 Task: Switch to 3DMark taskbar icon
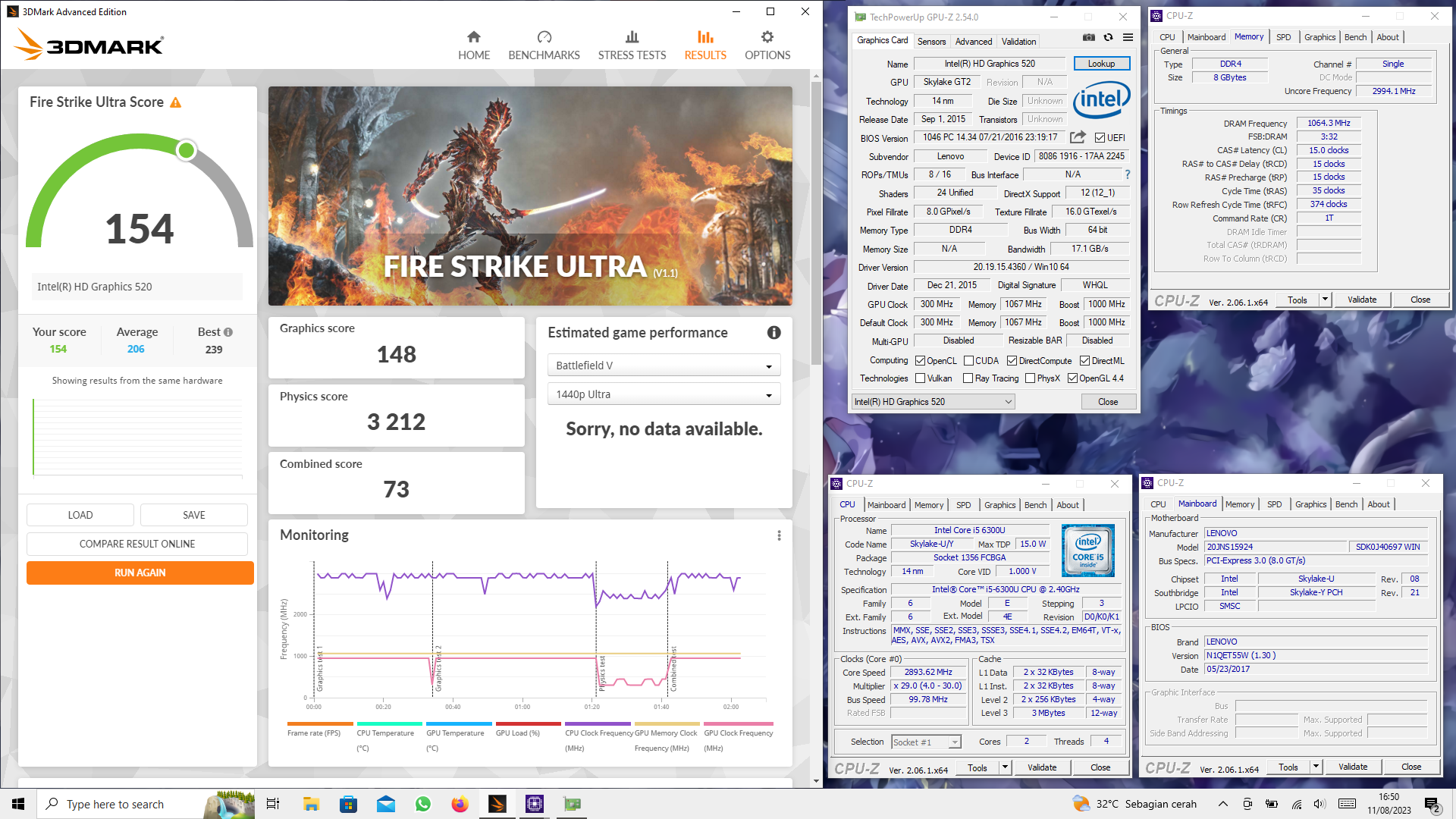pos(497,804)
